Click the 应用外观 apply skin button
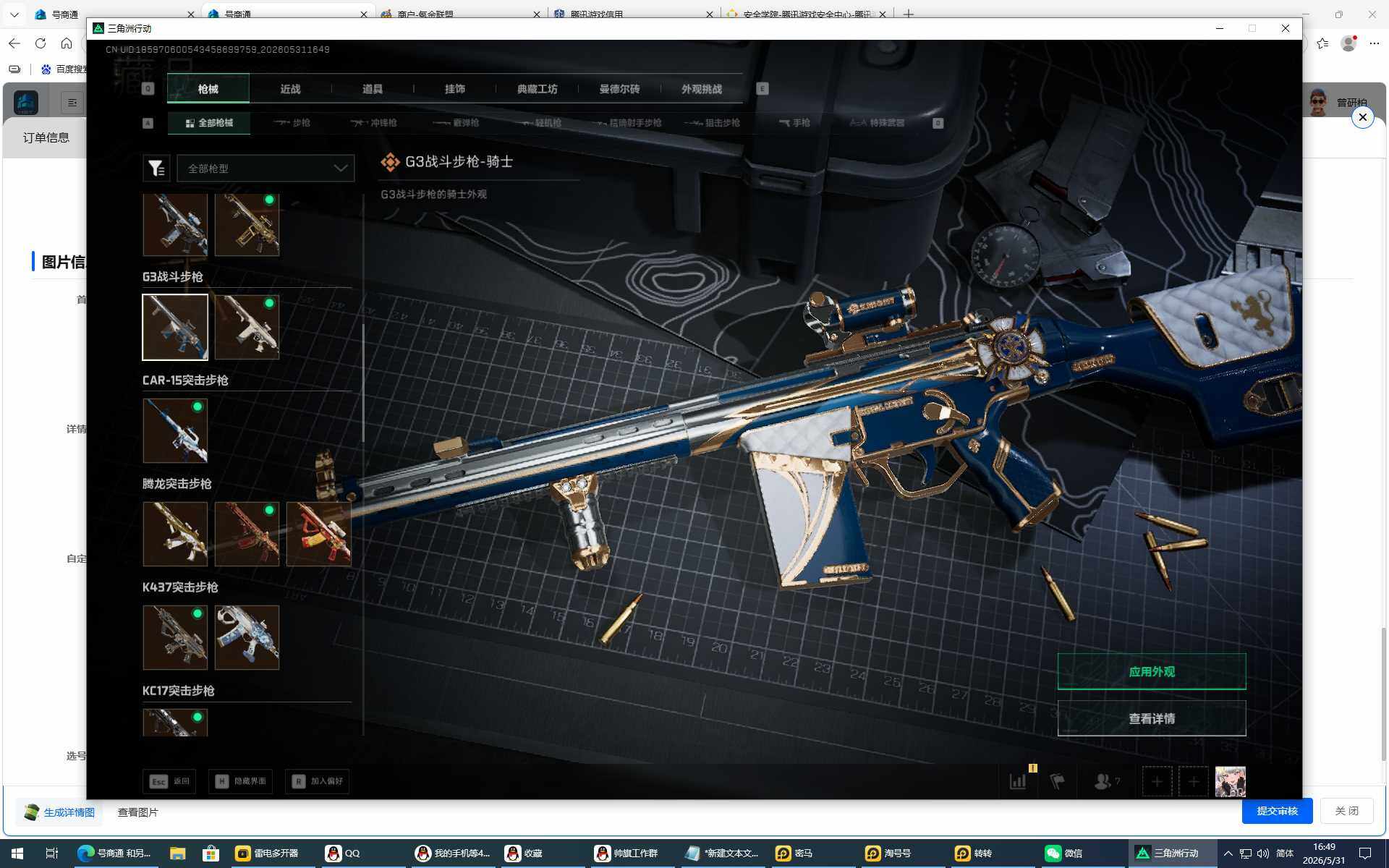Viewport: 1389px width, 868px height. tap(1152, 672)
